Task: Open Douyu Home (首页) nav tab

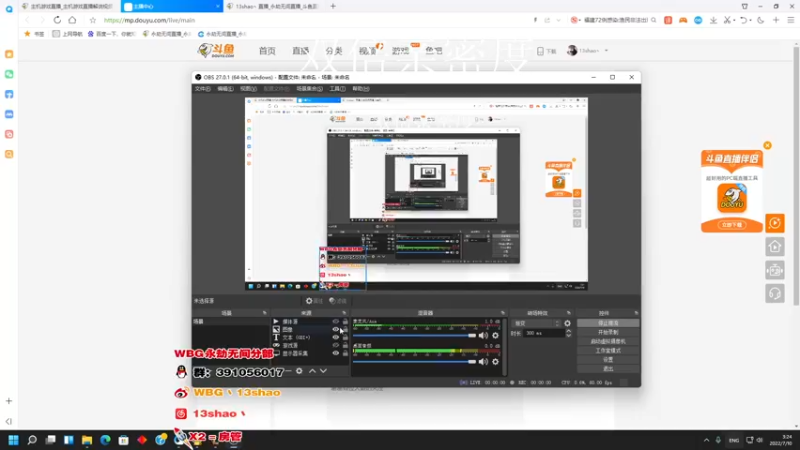Action: [x=267, y=51]
